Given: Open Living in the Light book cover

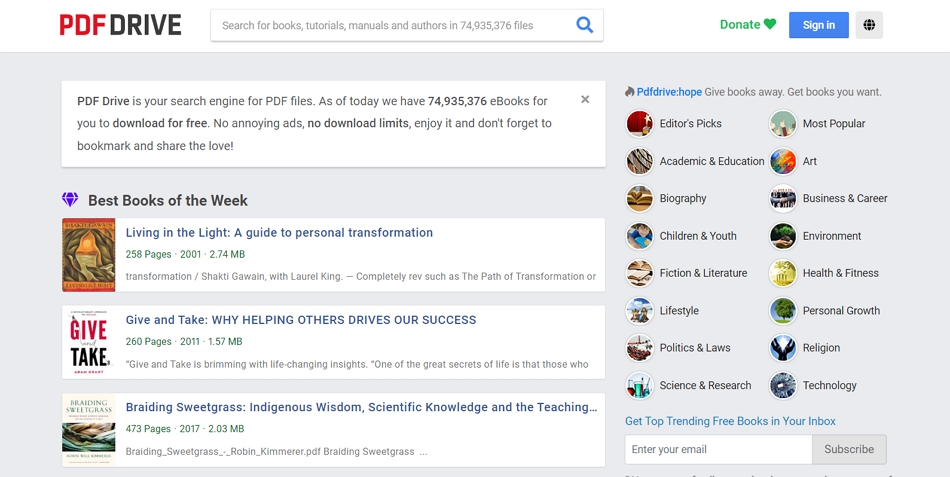Looking at the screenshot, I should [89, 255].
